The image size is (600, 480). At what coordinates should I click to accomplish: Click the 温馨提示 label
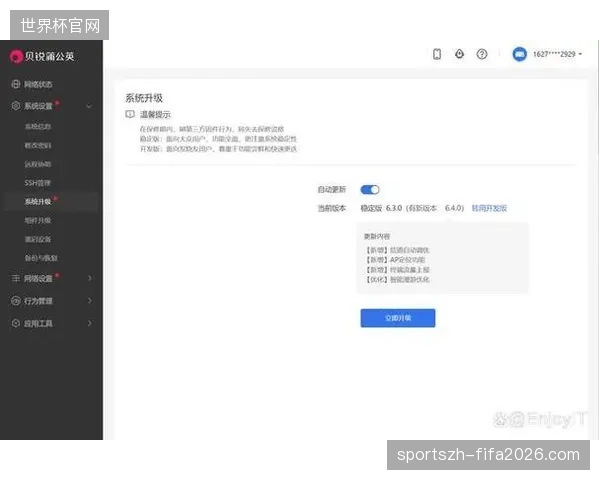coord(155,114)
